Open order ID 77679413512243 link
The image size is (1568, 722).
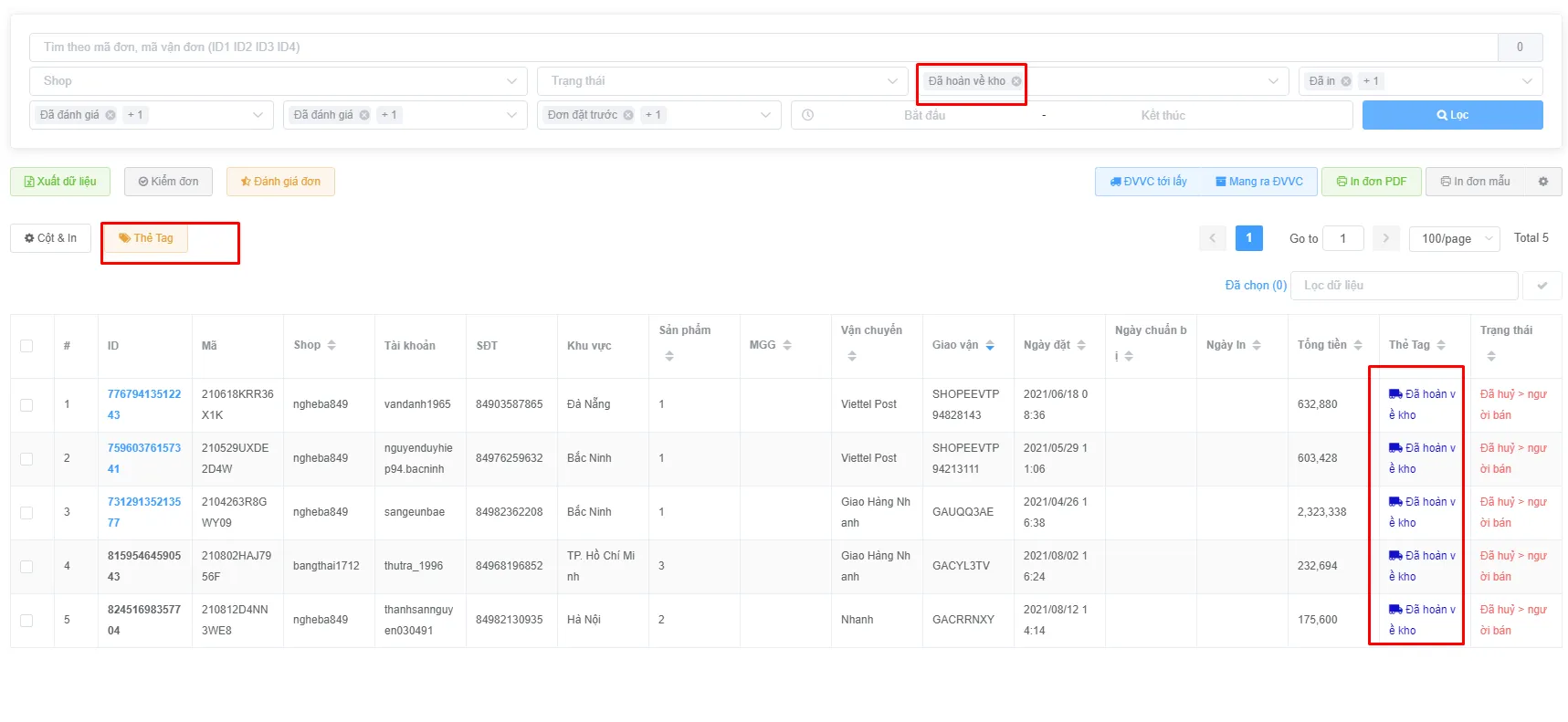144,404
